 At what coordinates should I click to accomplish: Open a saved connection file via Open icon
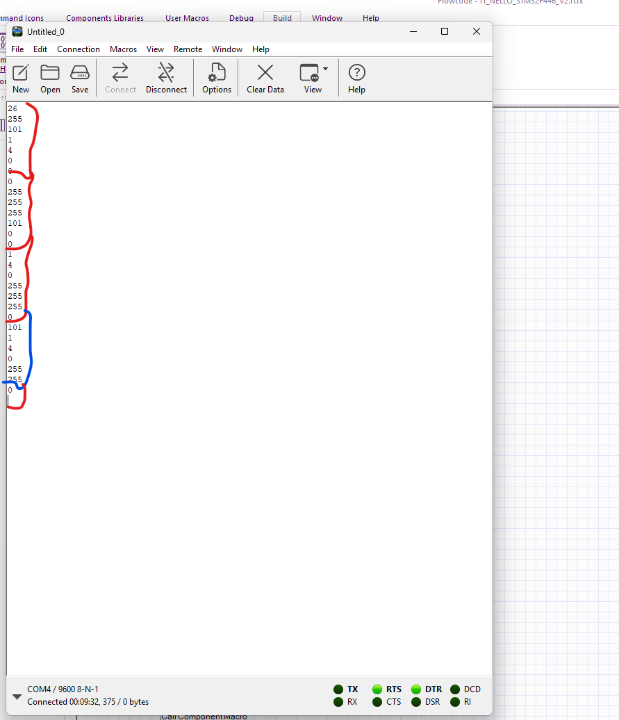(x=50, y=78)
